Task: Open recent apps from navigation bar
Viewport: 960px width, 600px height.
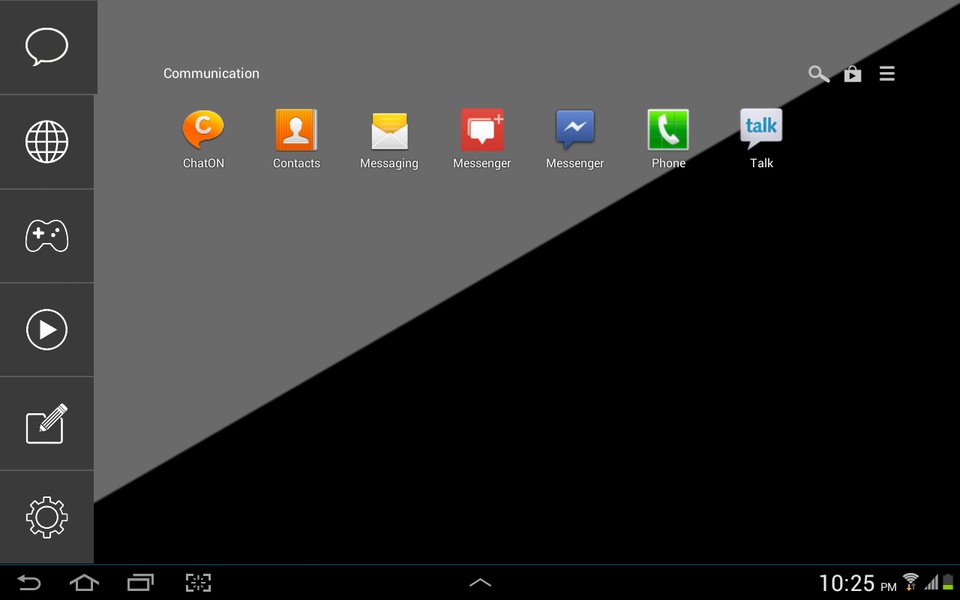Action: pyautogui.click(x=140, y=582)
